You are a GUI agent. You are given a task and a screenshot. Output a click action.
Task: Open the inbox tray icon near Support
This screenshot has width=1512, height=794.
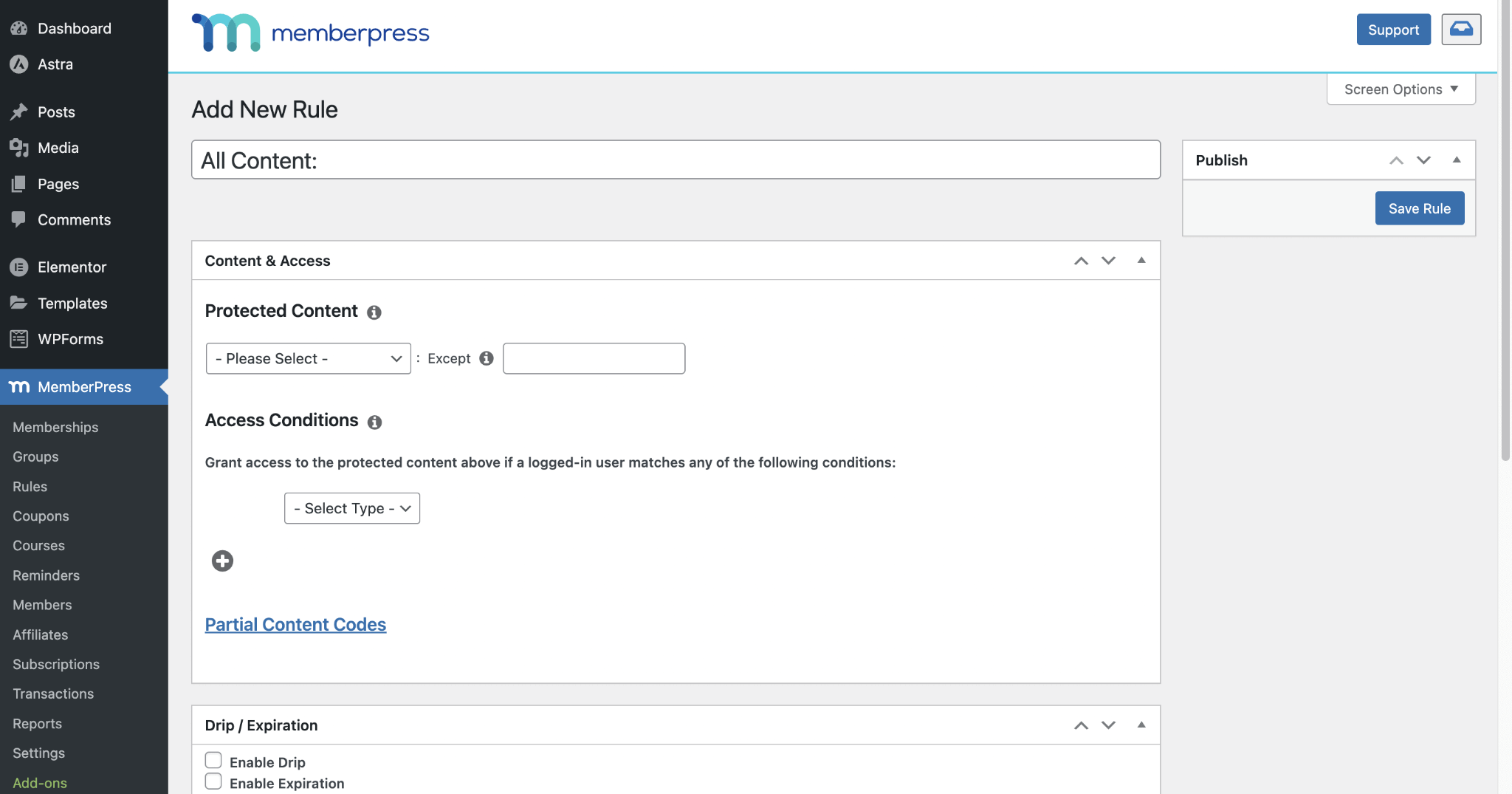pos(1461,30)
